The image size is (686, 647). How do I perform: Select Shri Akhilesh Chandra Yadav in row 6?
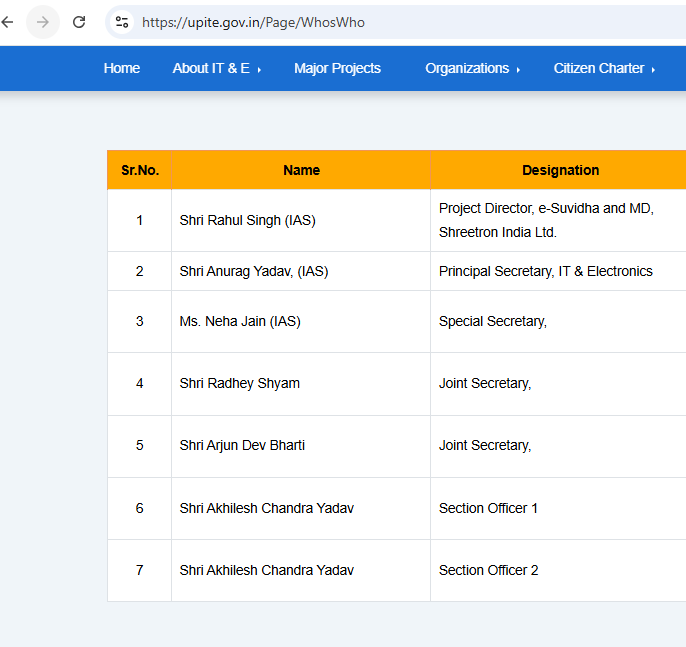(x=266, y=508)
